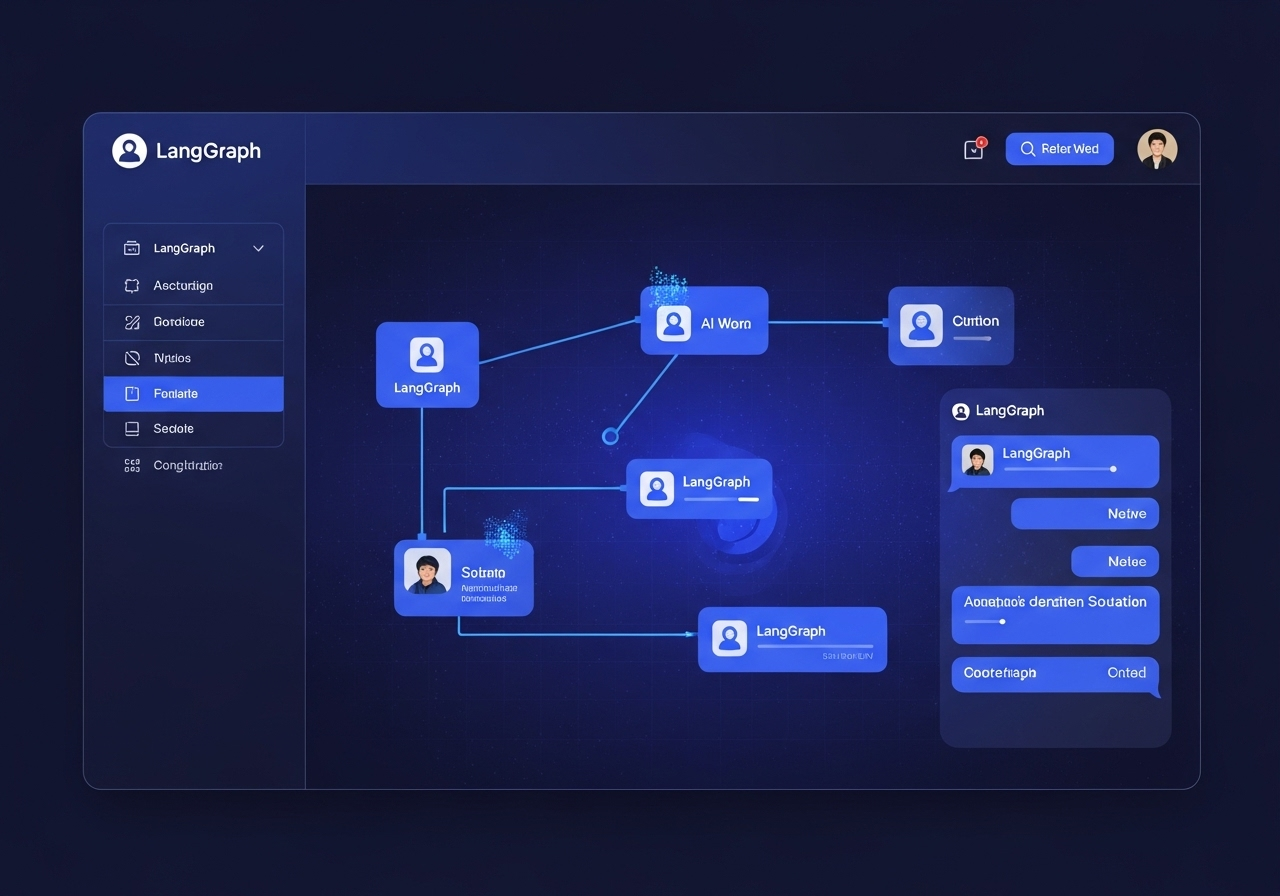Select Nrtdos in the sidebar
The height and width of the screenshot is (896, 1280).
point(193,358)
